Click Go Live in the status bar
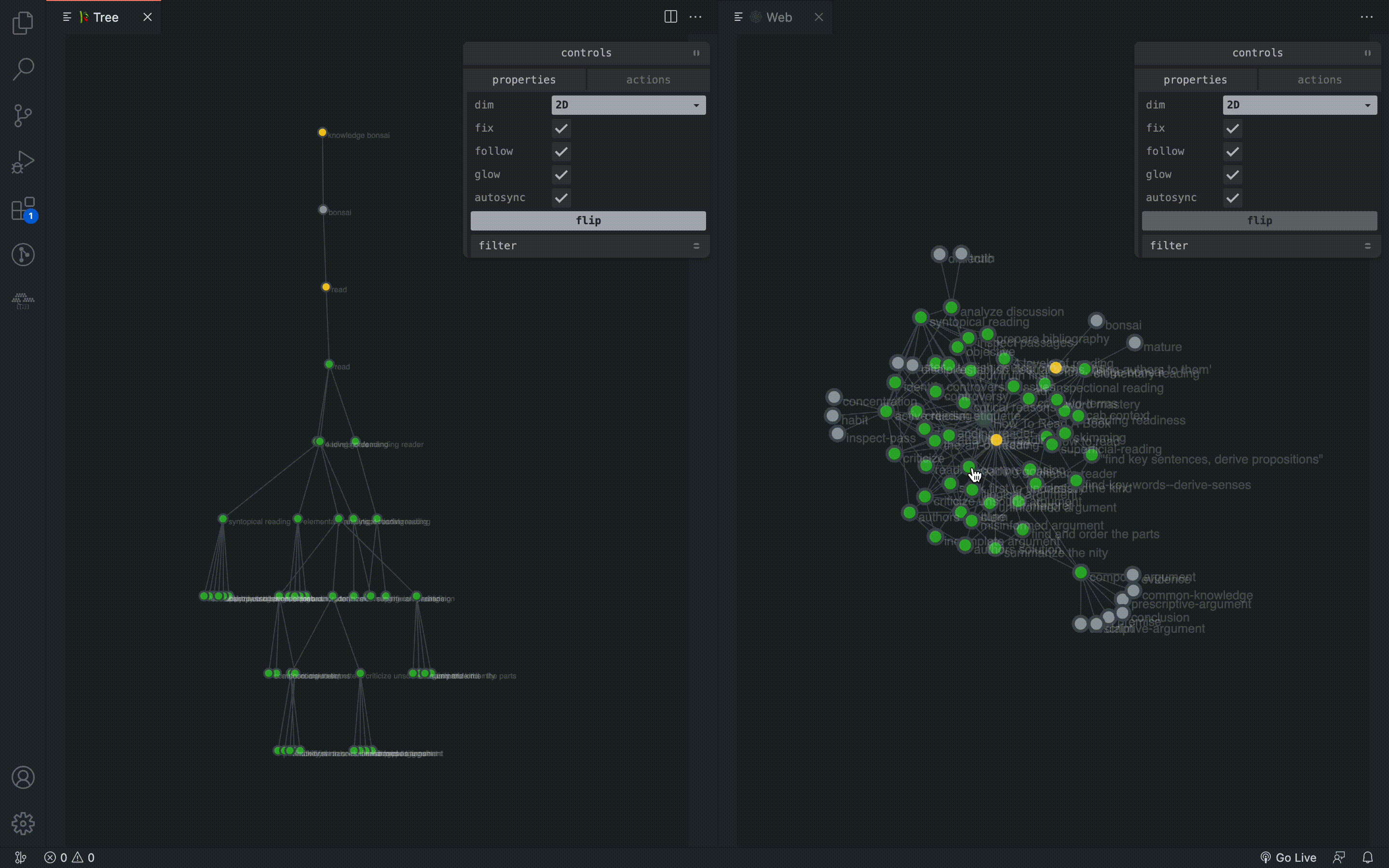 pos(1288,857)
